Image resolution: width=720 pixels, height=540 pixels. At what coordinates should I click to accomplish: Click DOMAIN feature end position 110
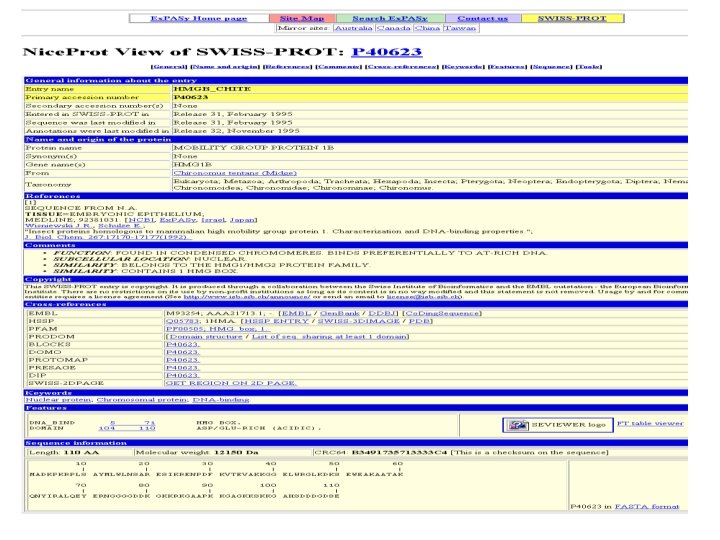point(147,428)
